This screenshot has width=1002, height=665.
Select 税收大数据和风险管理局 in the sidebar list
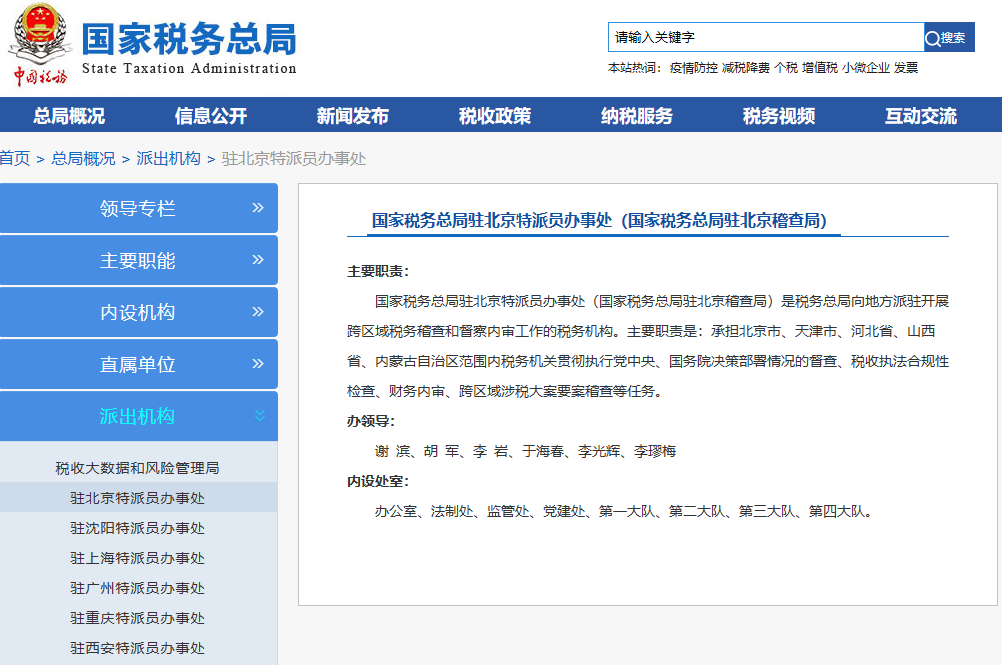137,468
